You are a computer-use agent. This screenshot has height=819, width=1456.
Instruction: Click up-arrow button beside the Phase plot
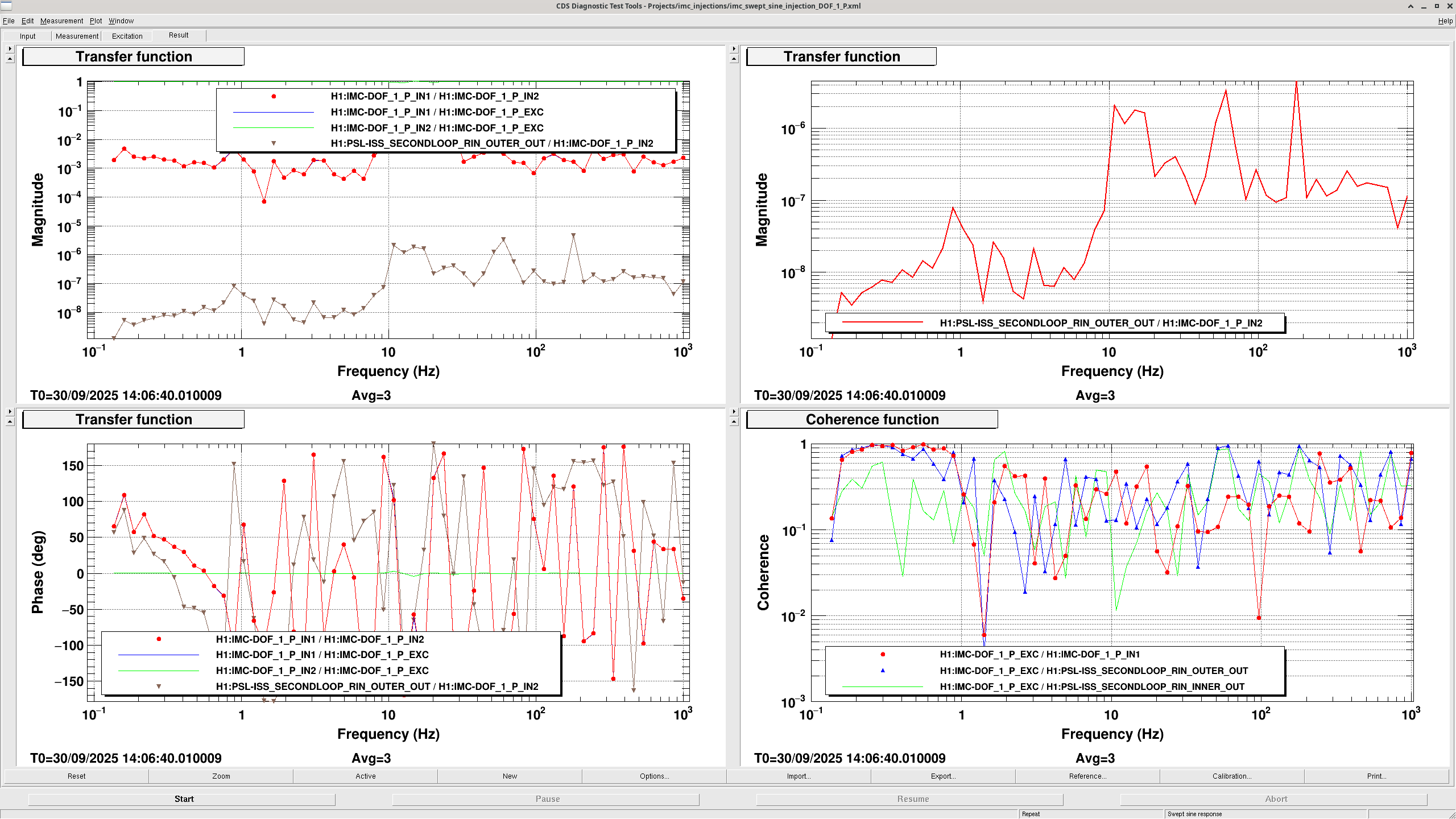(10, 421)
